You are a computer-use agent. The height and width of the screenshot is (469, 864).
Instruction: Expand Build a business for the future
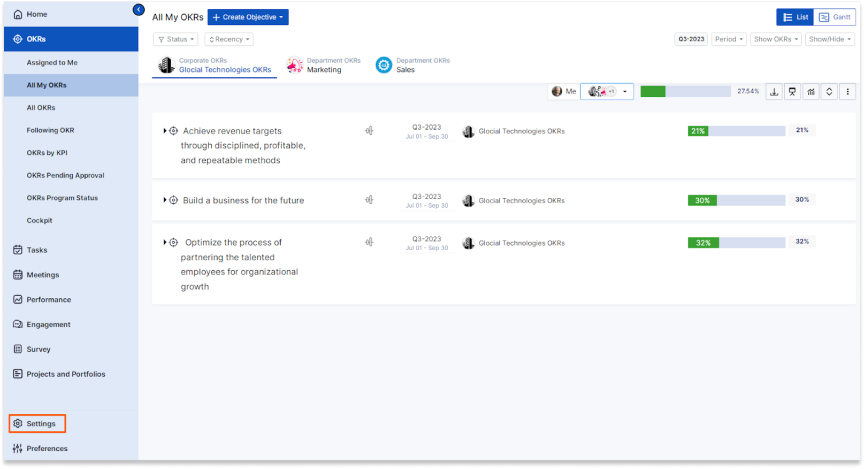pyautogui.click(x=164, y=200)
